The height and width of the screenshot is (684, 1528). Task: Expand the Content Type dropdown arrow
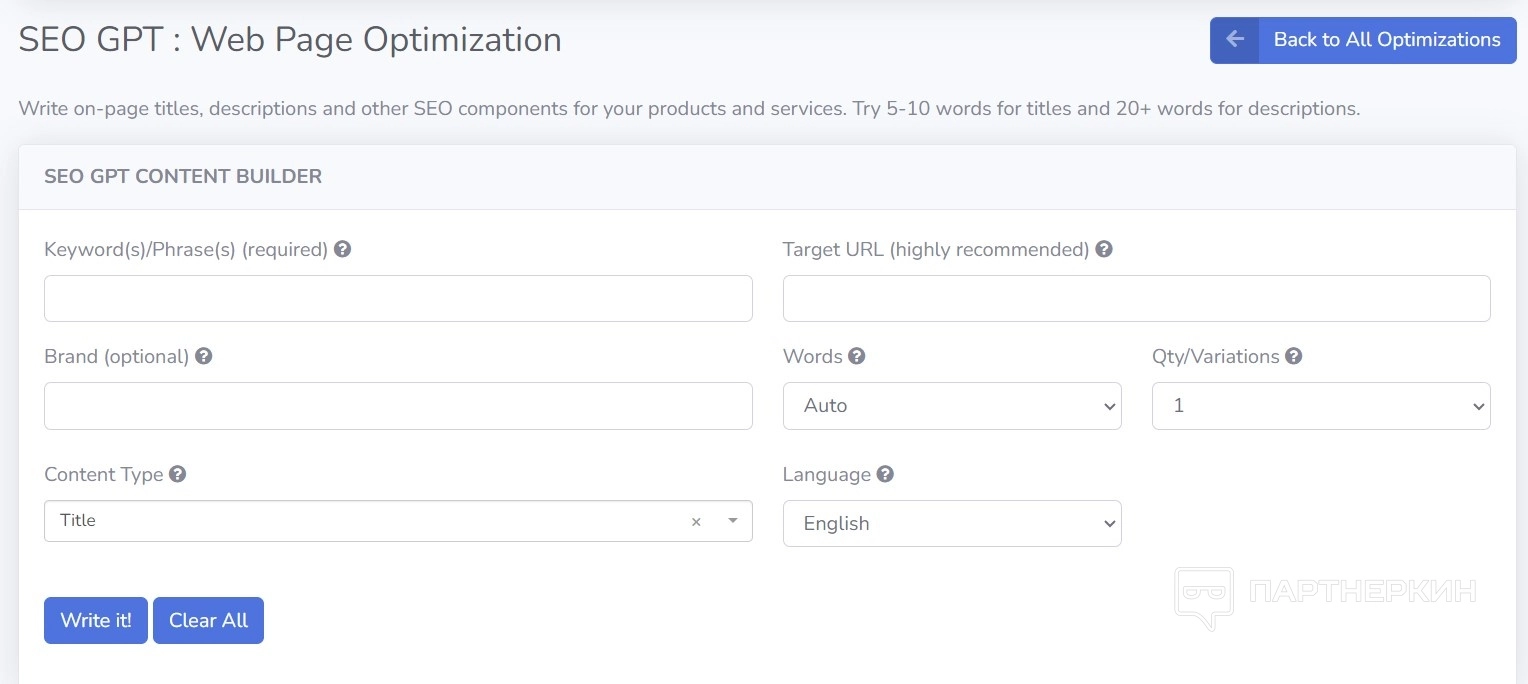tap(733, 521)
